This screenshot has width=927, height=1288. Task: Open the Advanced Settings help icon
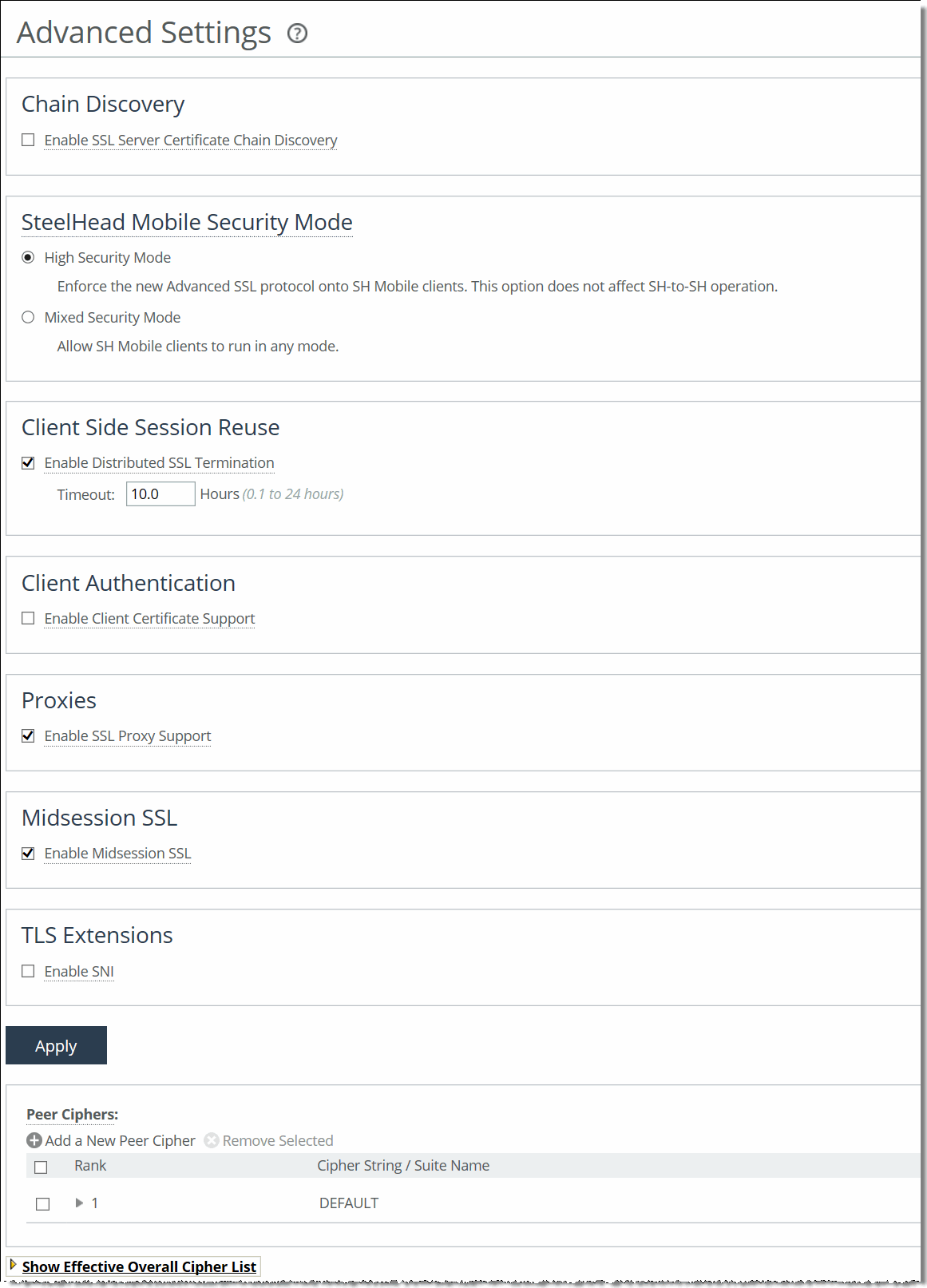point(298,34)
